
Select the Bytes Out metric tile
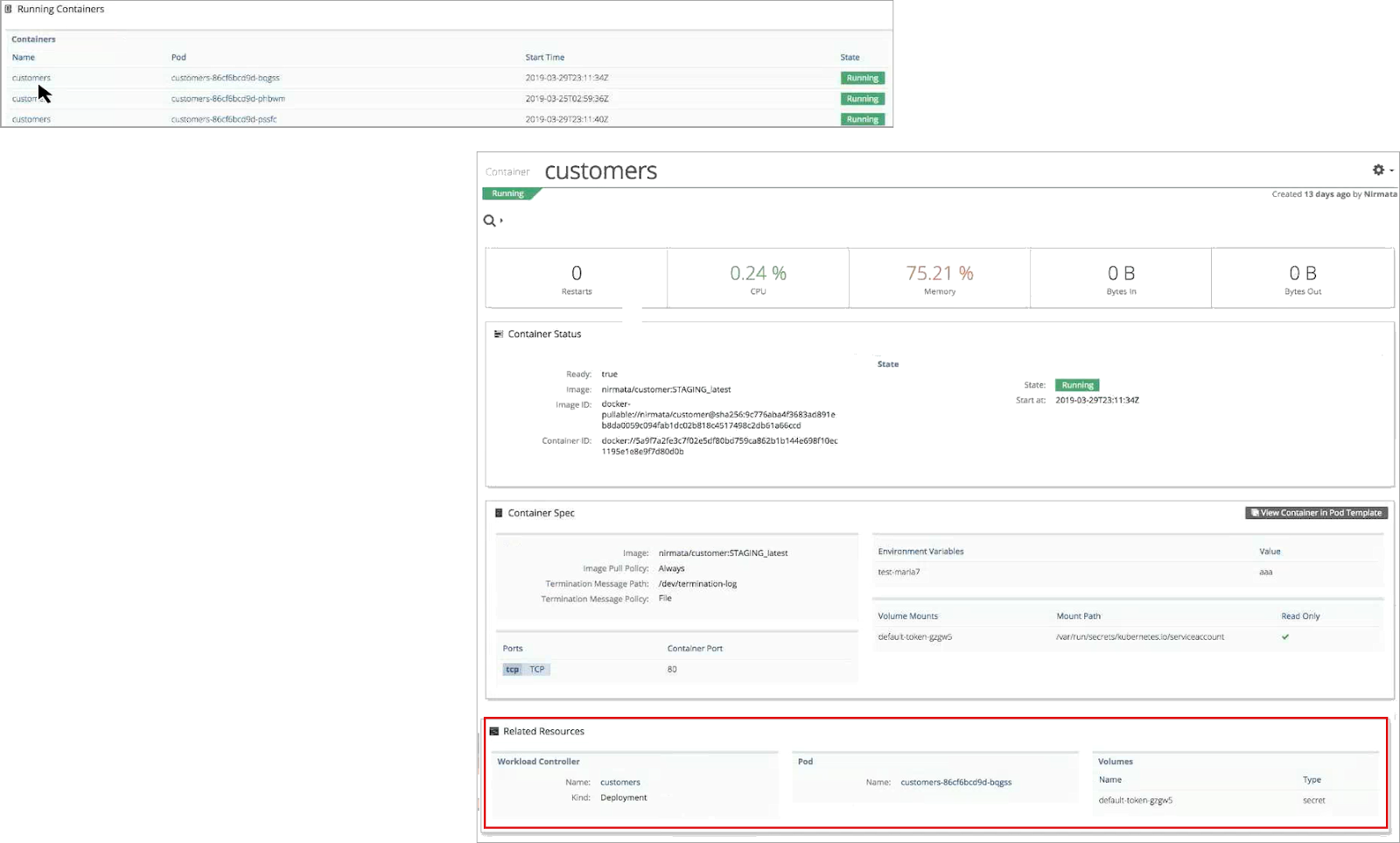click(1303, 278)
